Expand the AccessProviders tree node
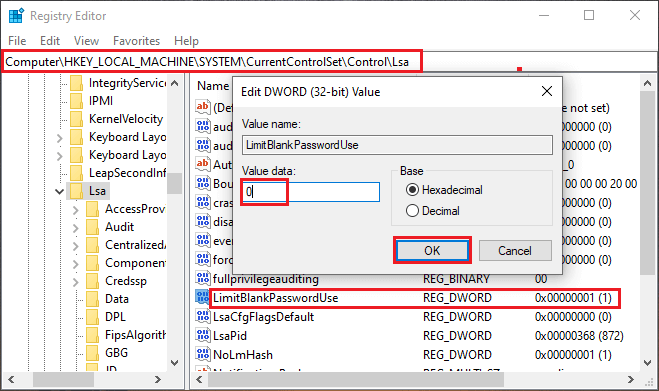 tap(76, 210)
